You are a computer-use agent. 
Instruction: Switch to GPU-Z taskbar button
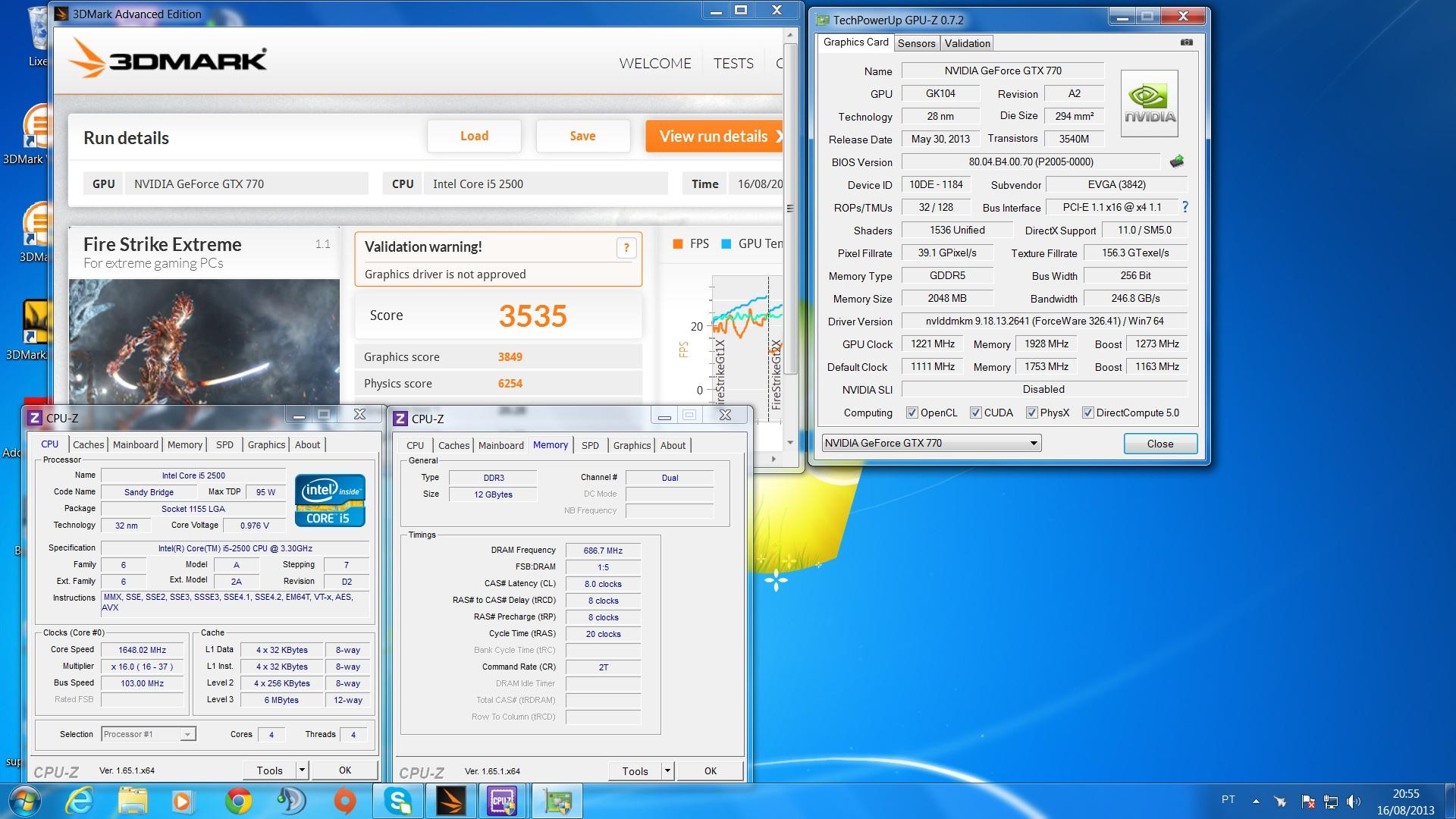point(557,801)
